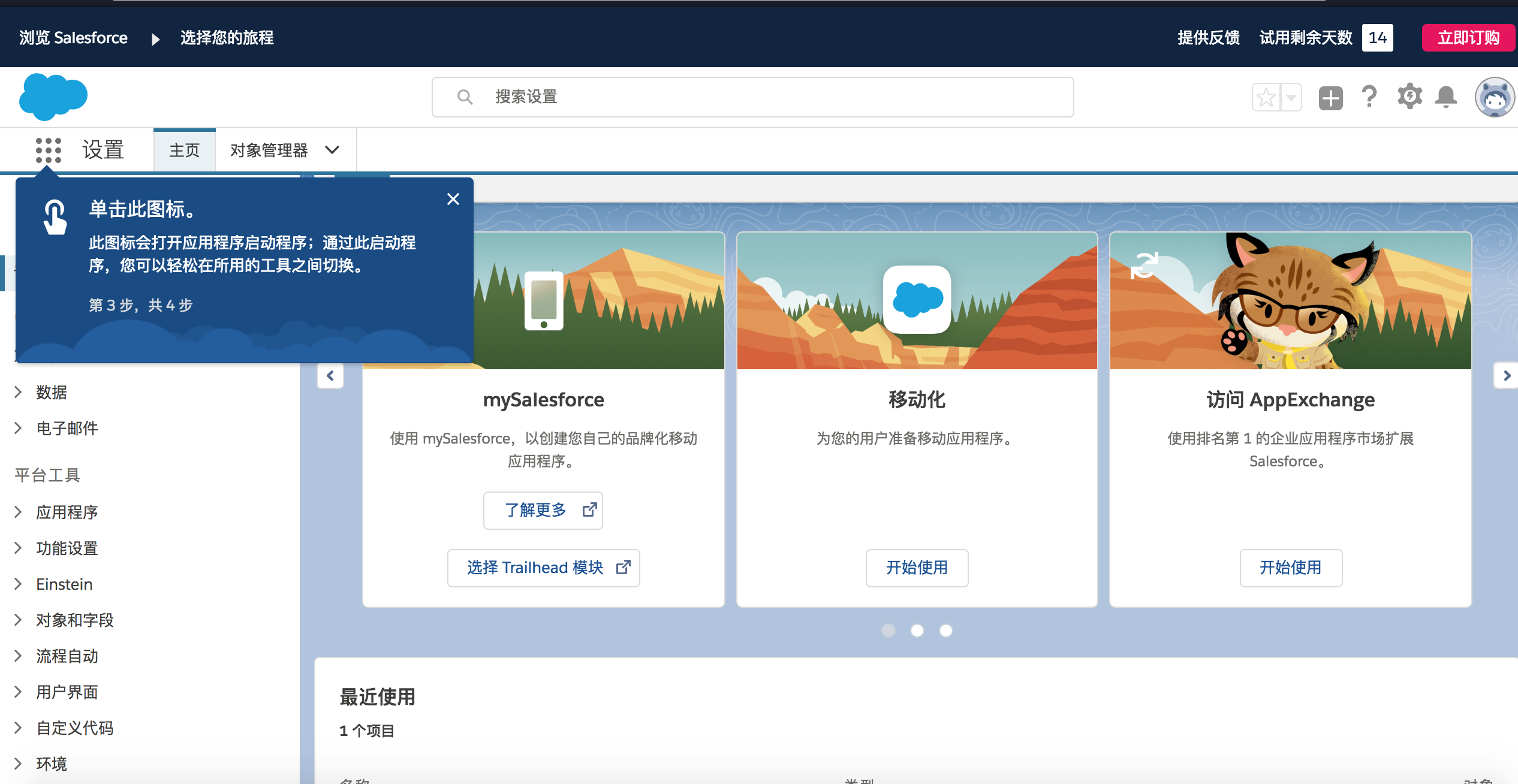The height and width of the screenshot is (784, 1518).
Task: Expand the 流程自动 tree item
Action: tap(18, 656)
